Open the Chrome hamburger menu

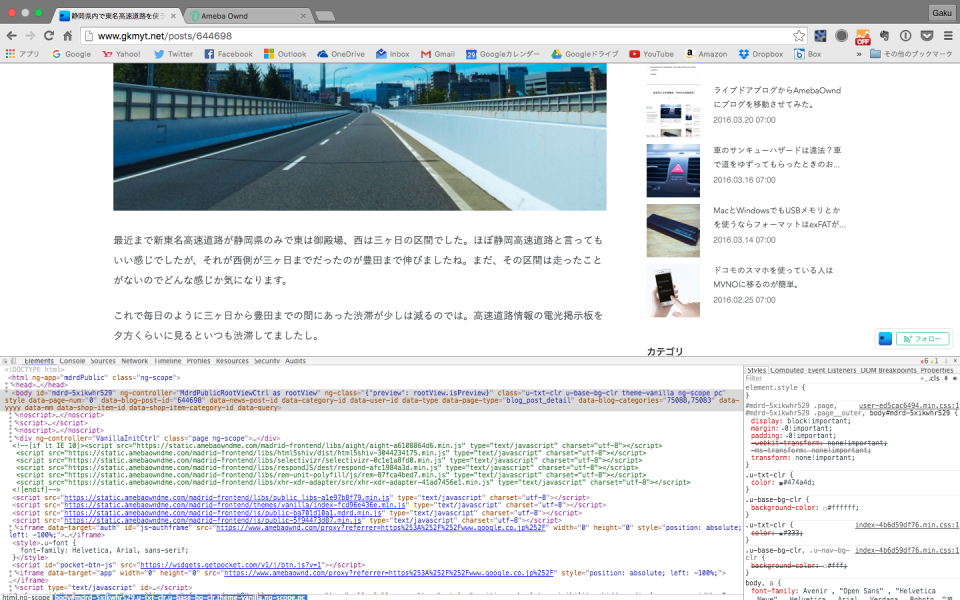click(948, 36)
